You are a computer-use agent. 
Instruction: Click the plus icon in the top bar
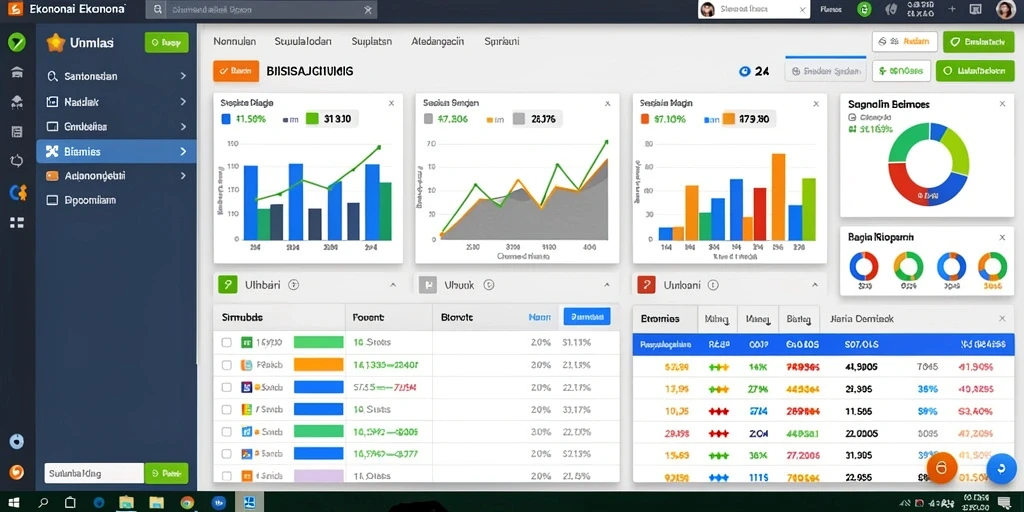tap(952, 9)
